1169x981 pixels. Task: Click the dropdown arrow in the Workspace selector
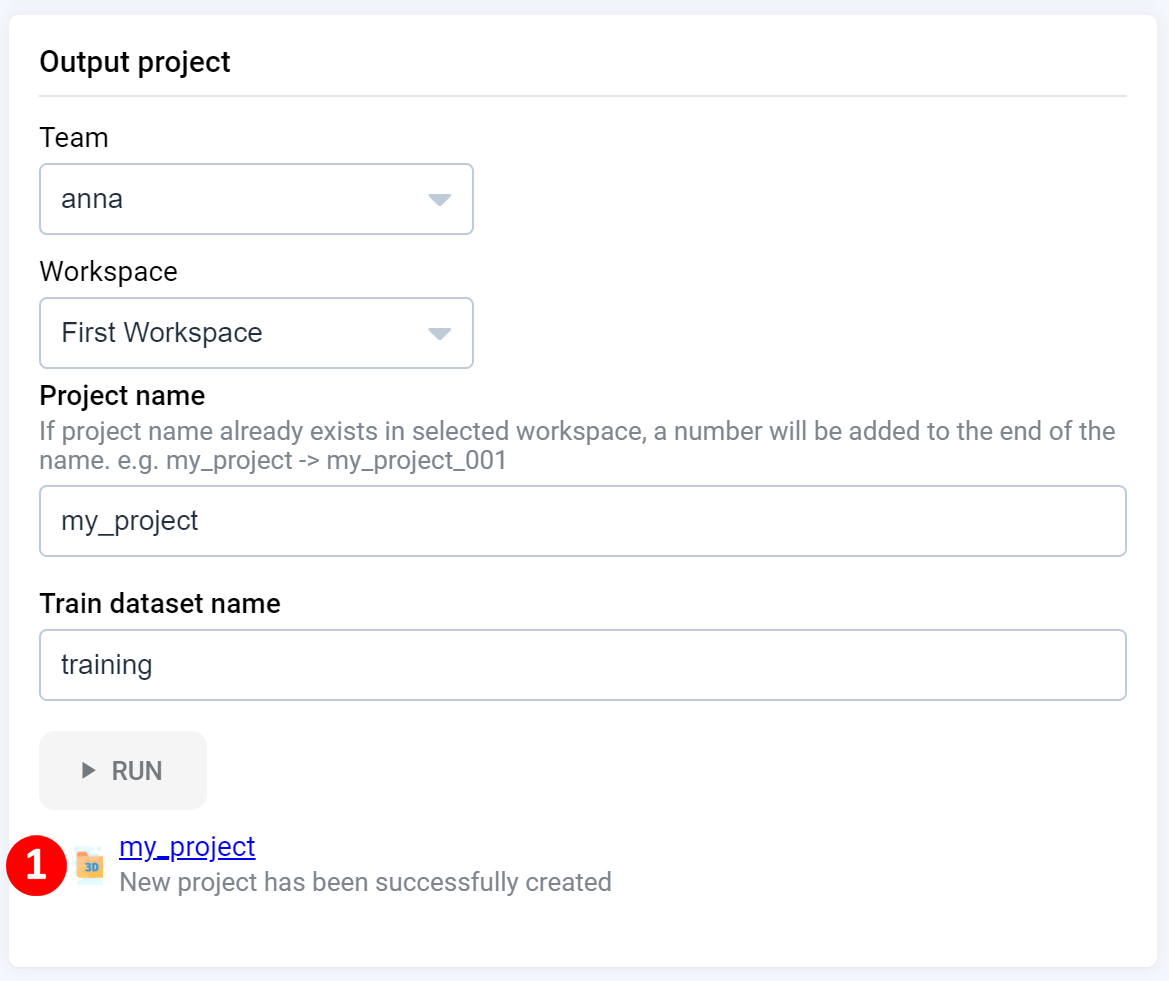point(440,333)
